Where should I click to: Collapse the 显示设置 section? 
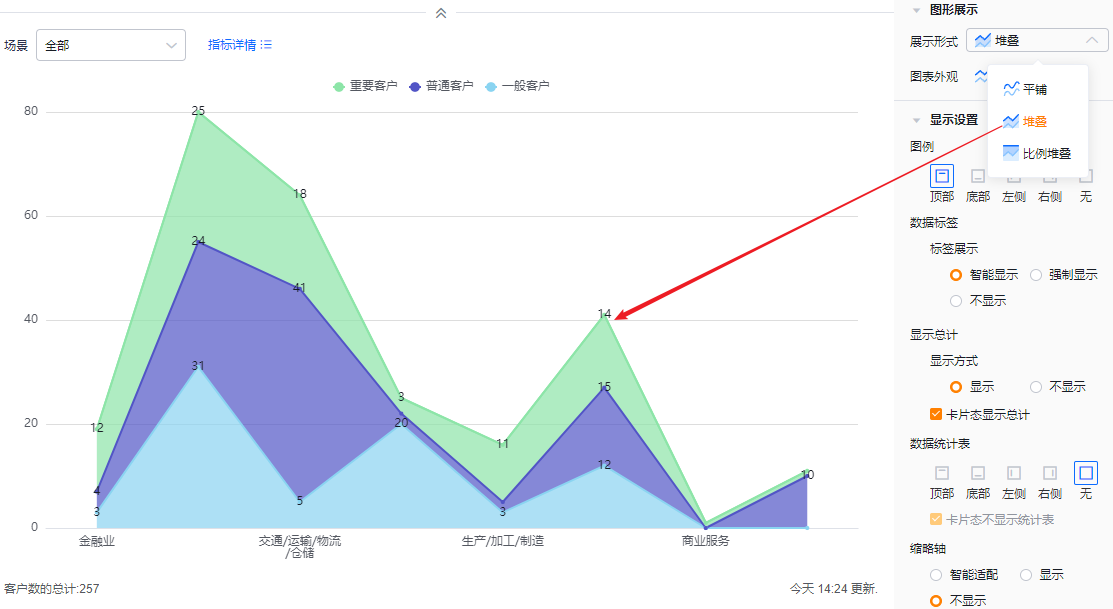coord(916,120)
